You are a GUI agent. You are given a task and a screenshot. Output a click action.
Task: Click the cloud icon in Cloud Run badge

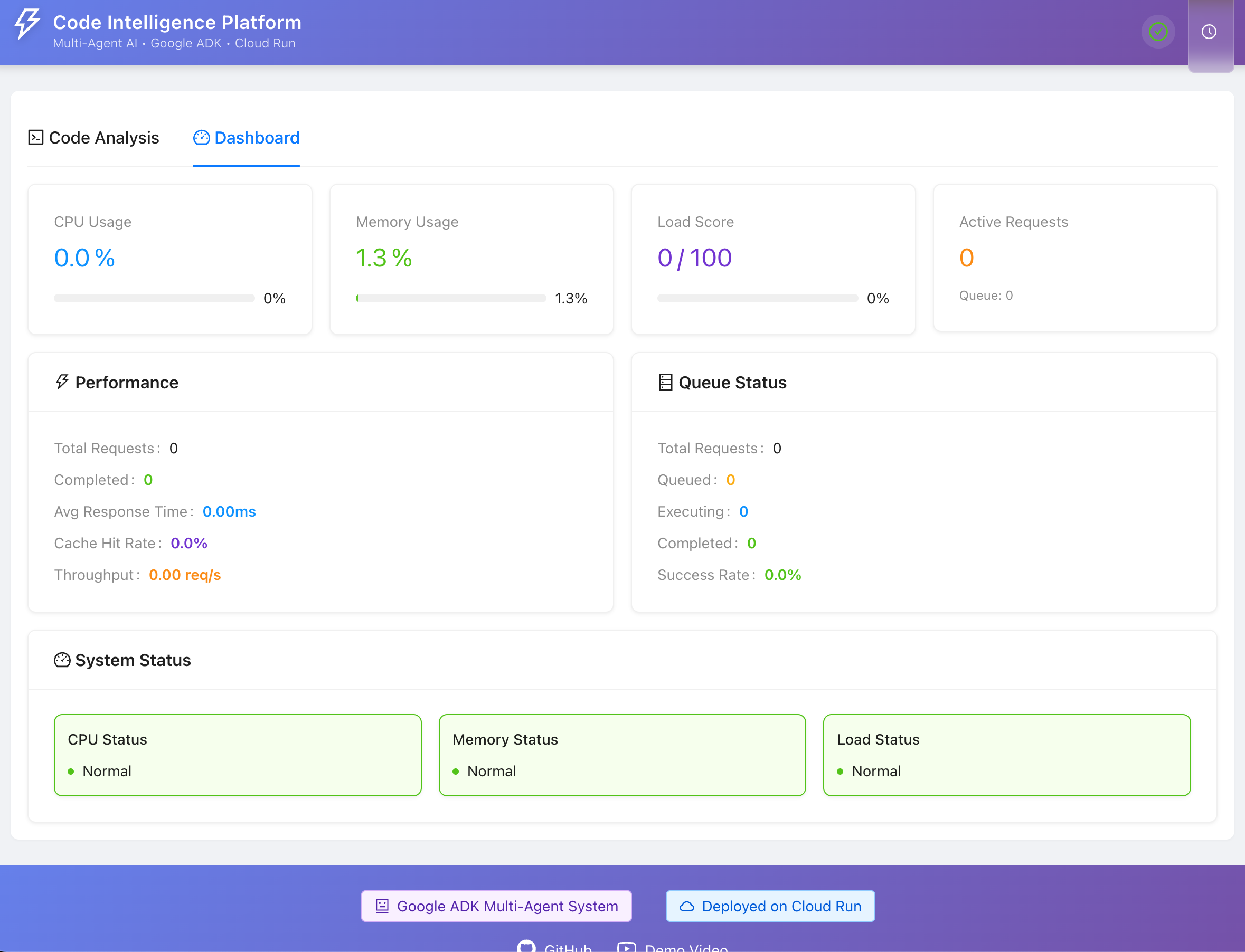686,906
